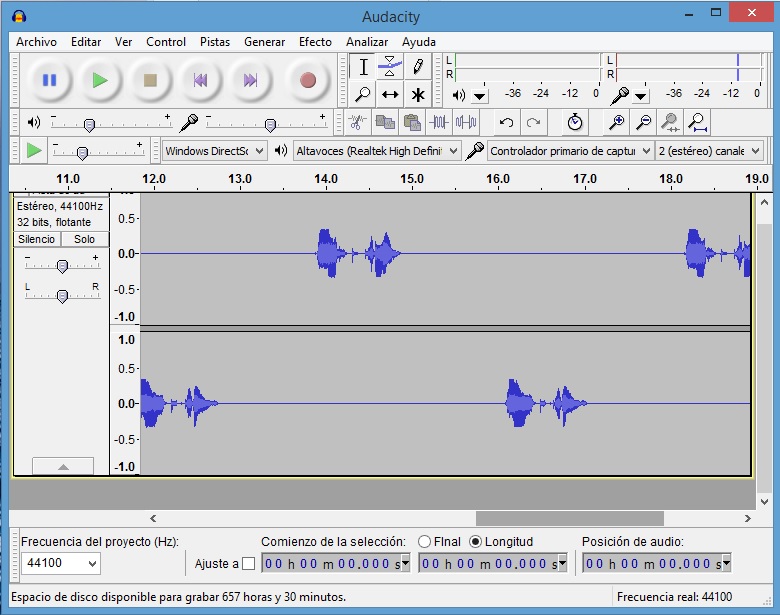The image size is (780, 615).
Task: Select the Final radio button
Action: click(424, 541)
